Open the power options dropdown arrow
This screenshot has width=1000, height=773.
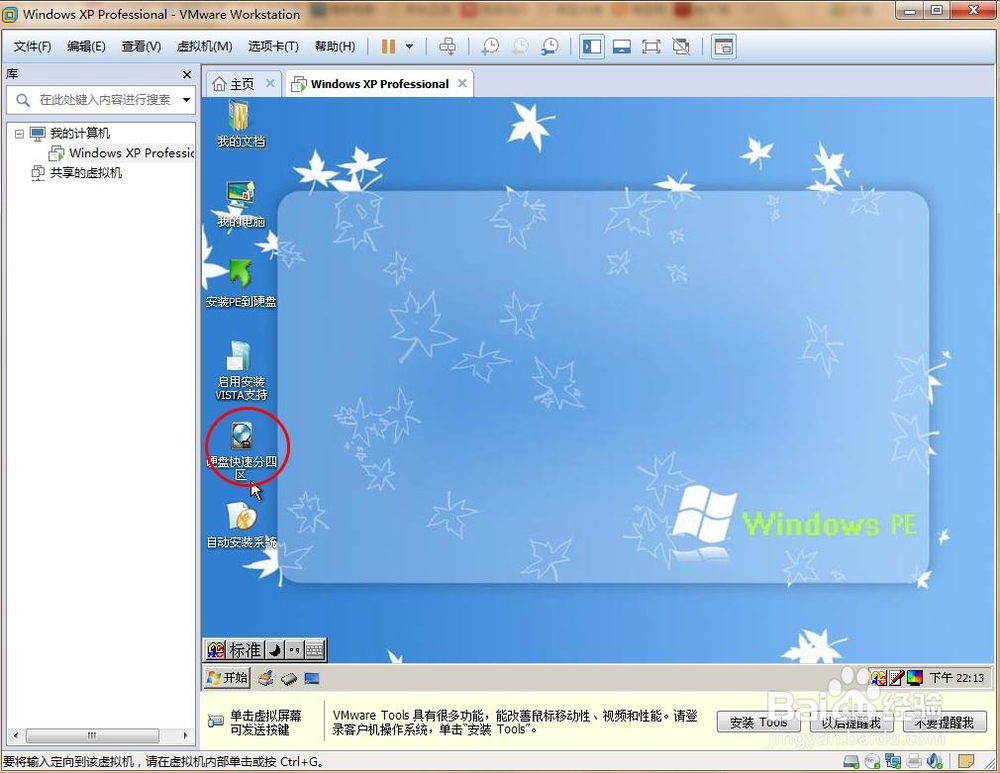[x=409, y=47]
